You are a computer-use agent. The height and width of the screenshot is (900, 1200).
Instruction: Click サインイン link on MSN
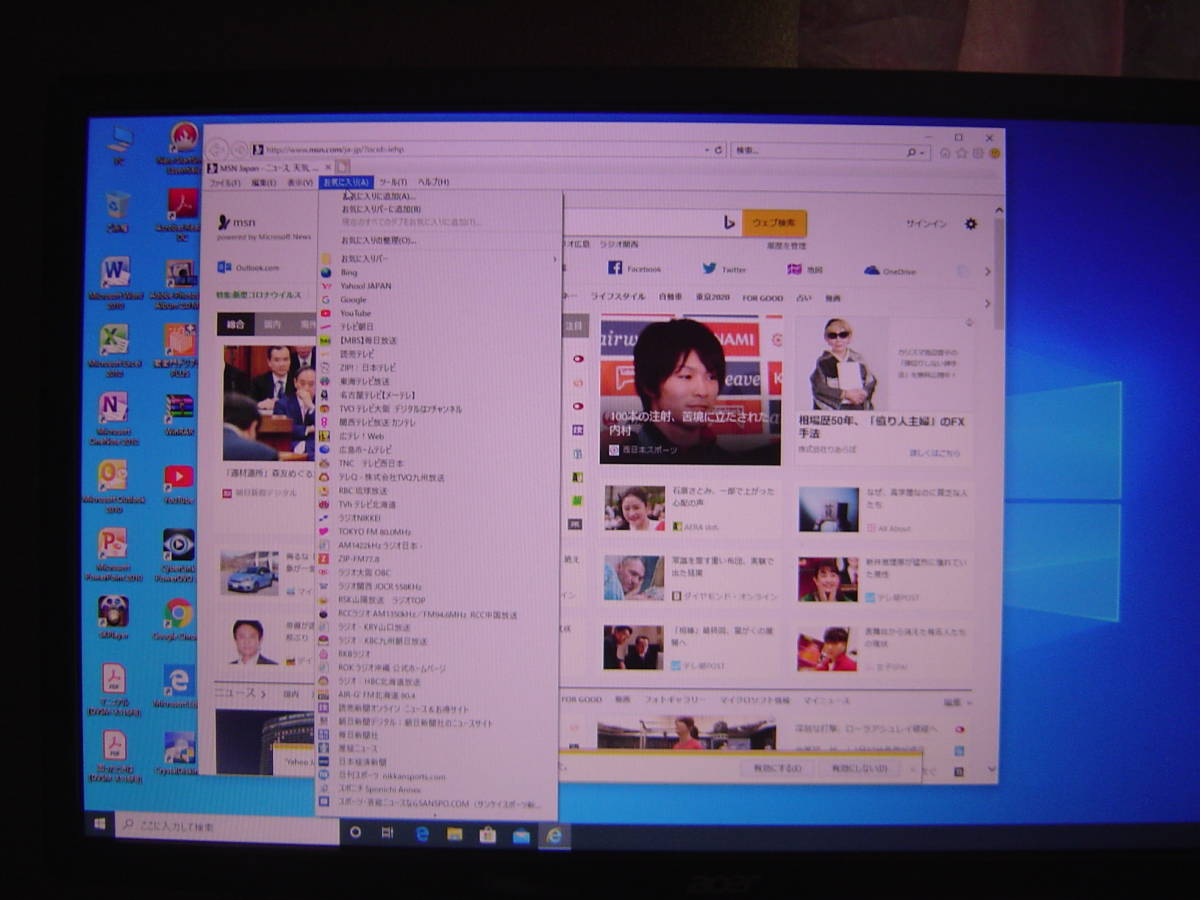coord(926,224)
